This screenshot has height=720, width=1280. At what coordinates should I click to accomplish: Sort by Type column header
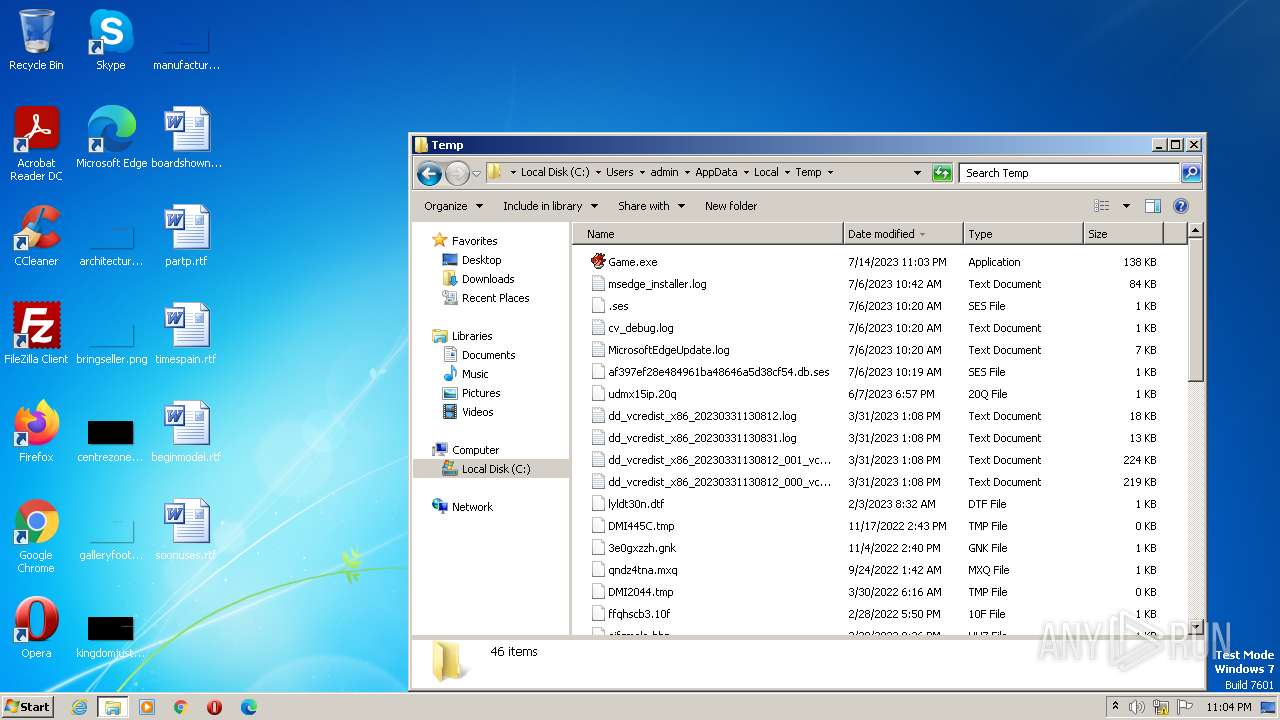(1023, 234)
